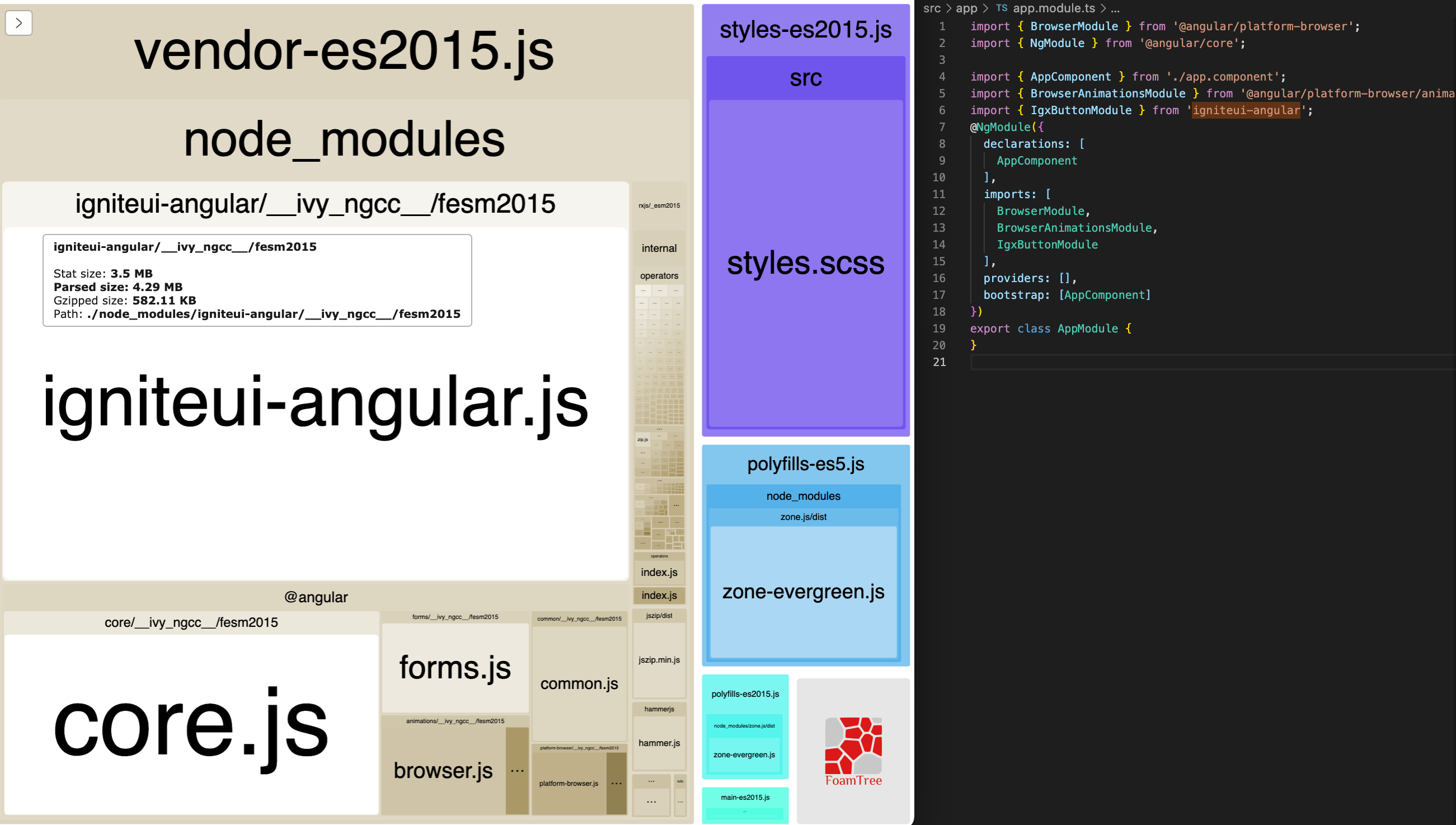Viewport: 1456px width, 825px height.
Task: Click the BrowserAnimationsModule import on line 5
Action: tap(1108, 93)
